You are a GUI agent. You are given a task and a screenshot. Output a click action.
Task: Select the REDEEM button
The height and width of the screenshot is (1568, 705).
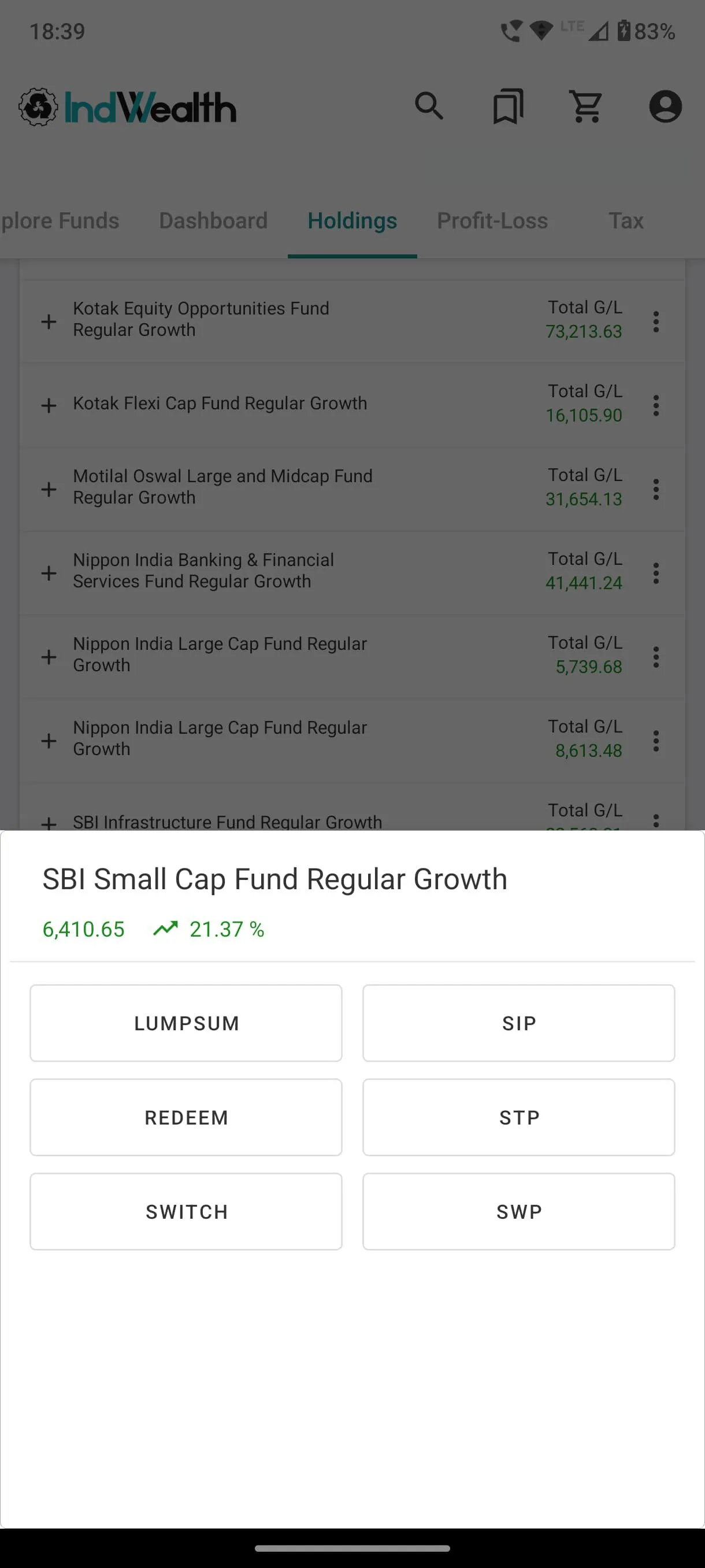point(186,1118)
